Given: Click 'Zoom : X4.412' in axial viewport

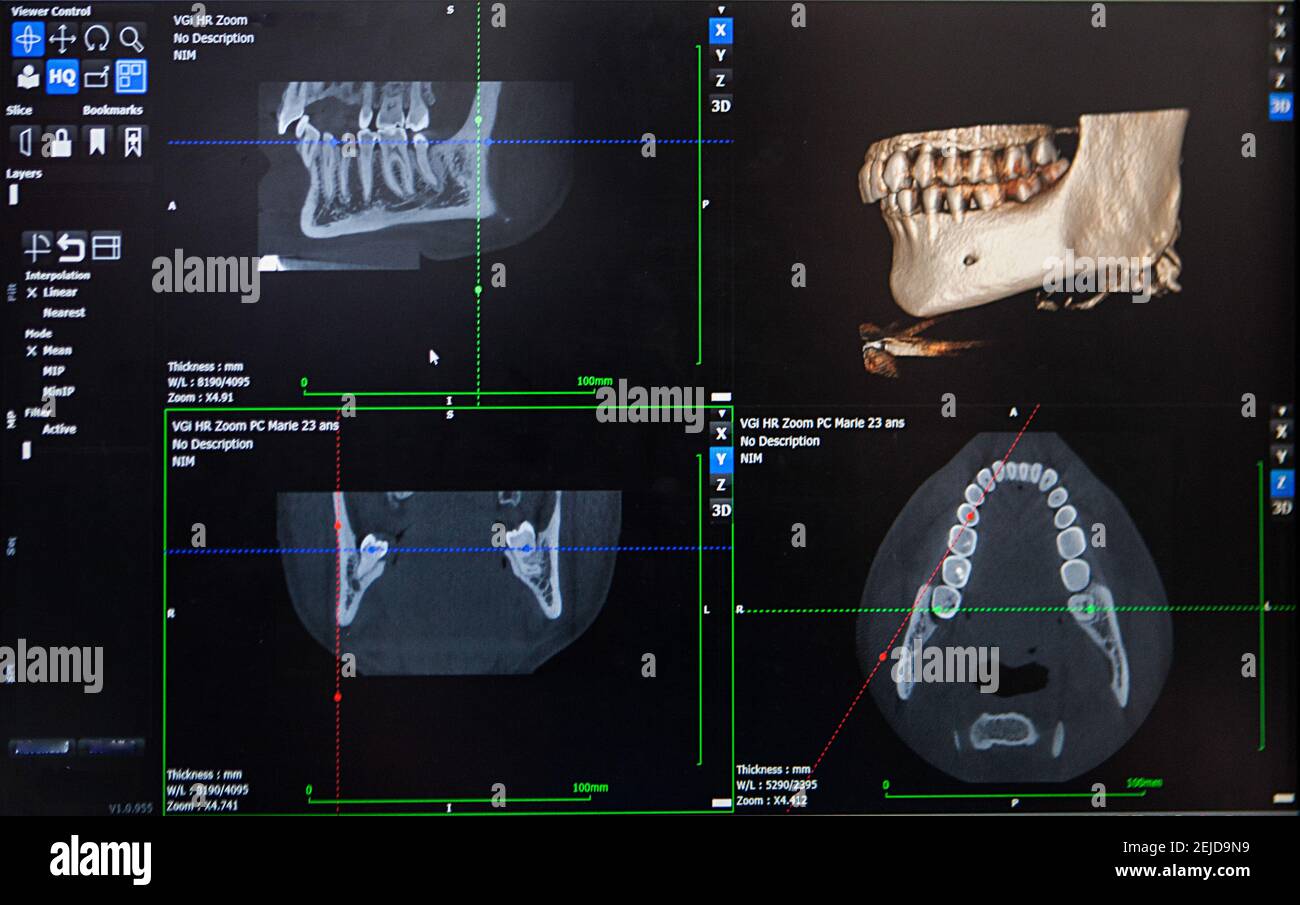Looking at the screenshot, I should point(772,800).
